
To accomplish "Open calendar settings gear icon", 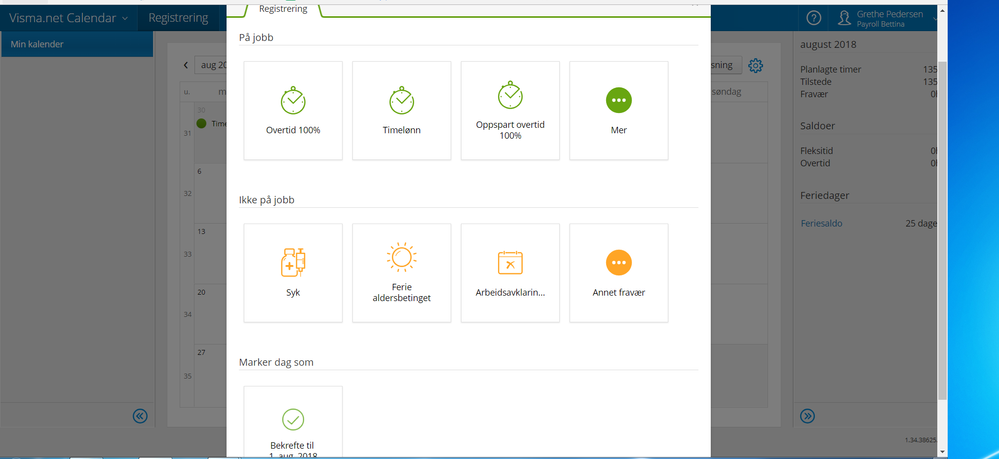I will pos(756,65).
